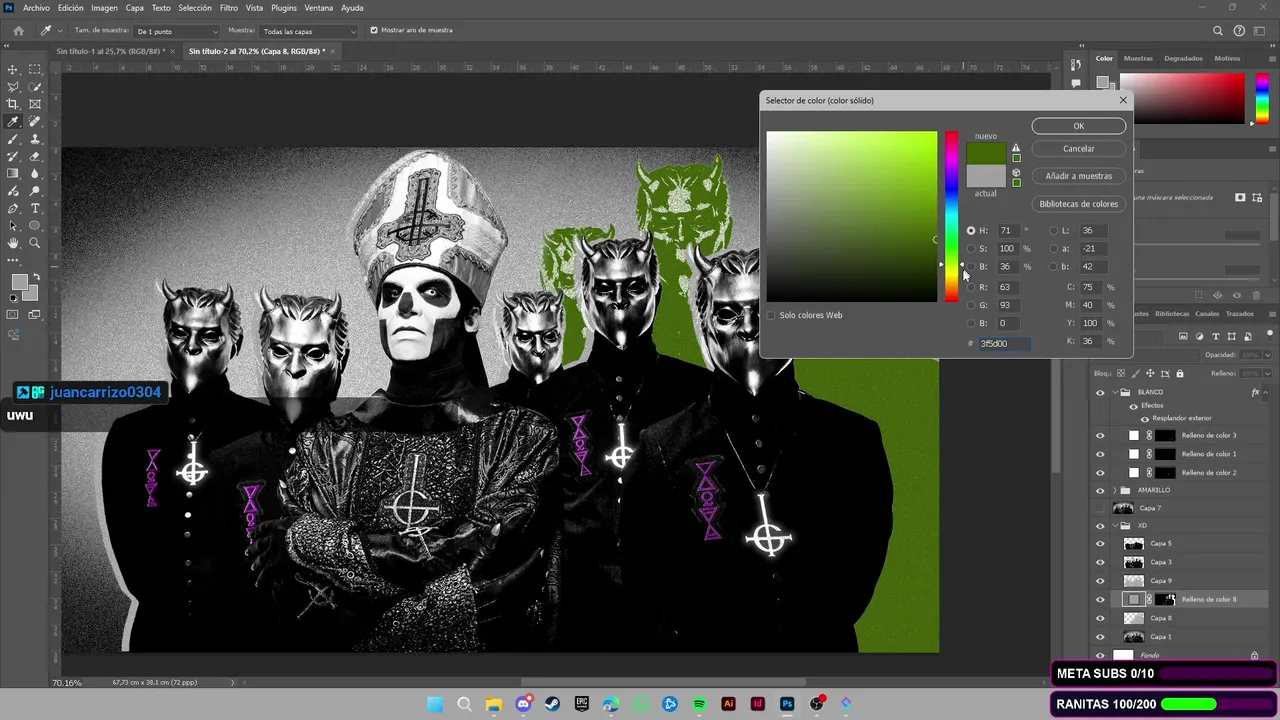Select the Zoom tool in toolbar

click(x=35, y=243)
